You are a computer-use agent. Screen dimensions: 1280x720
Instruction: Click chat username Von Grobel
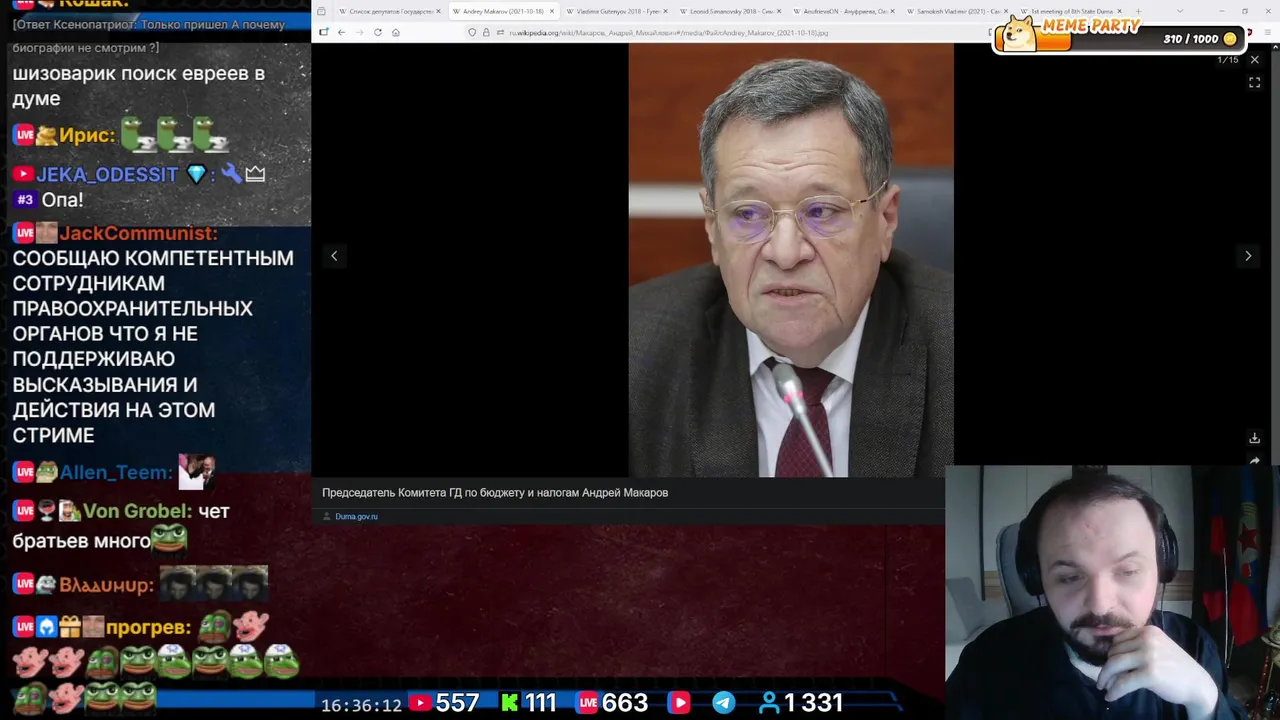point(137,511)
